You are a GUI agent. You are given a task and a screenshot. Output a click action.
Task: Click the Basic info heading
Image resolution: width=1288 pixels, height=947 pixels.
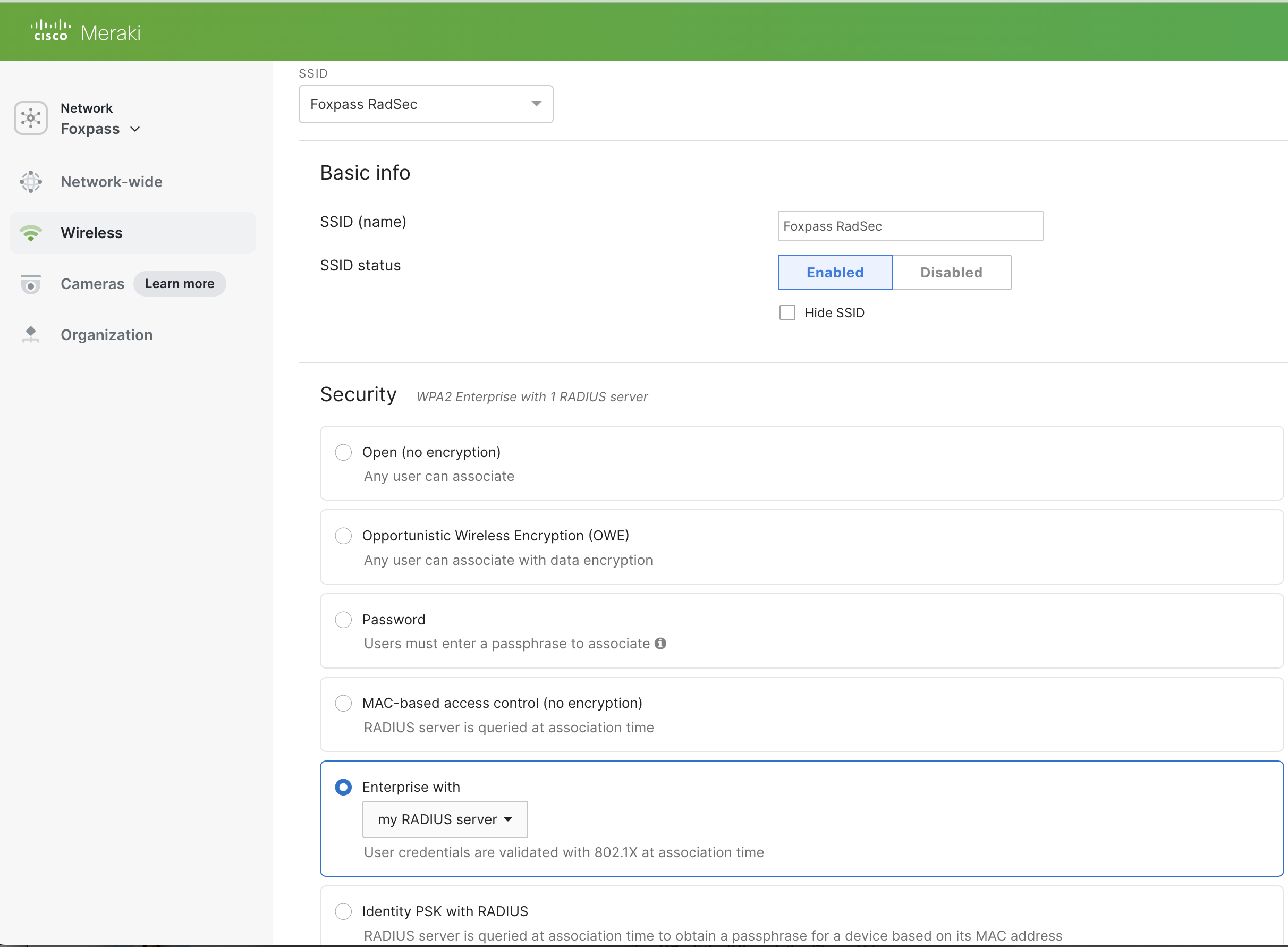tap(365, 173)
